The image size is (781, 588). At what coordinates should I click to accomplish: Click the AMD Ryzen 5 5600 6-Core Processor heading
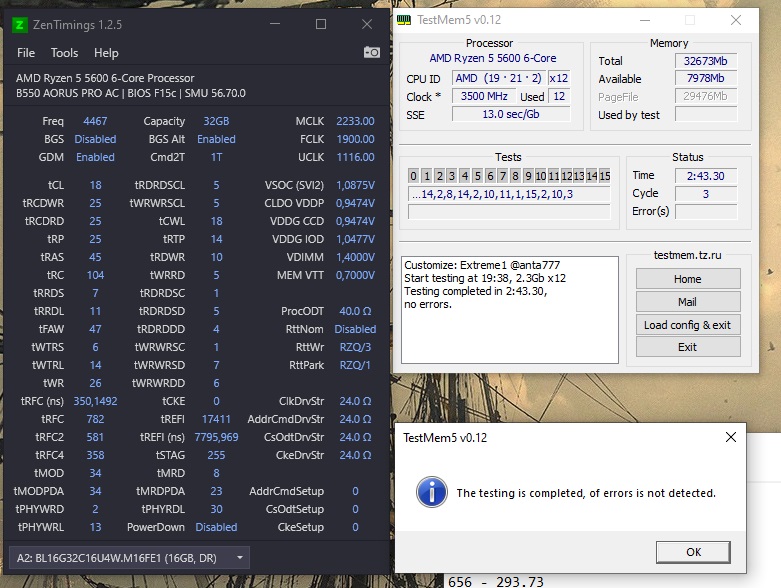click(105, 78)
